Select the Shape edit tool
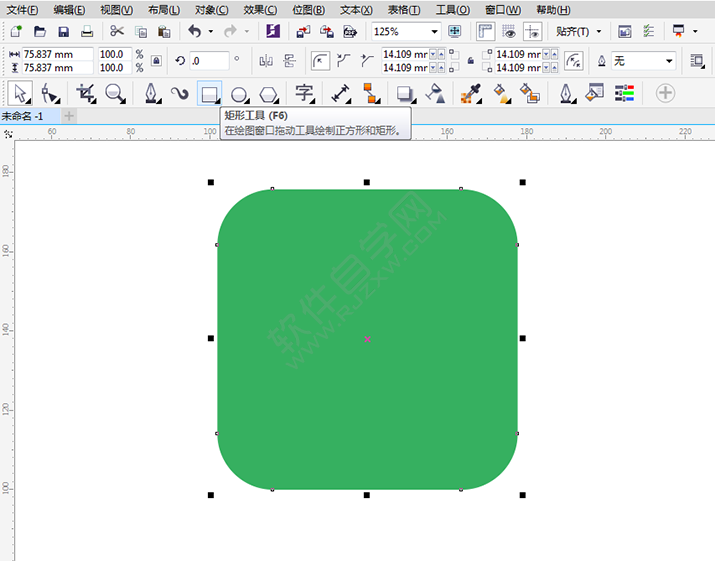Screen dimensions: 715x561 (49, 94)
